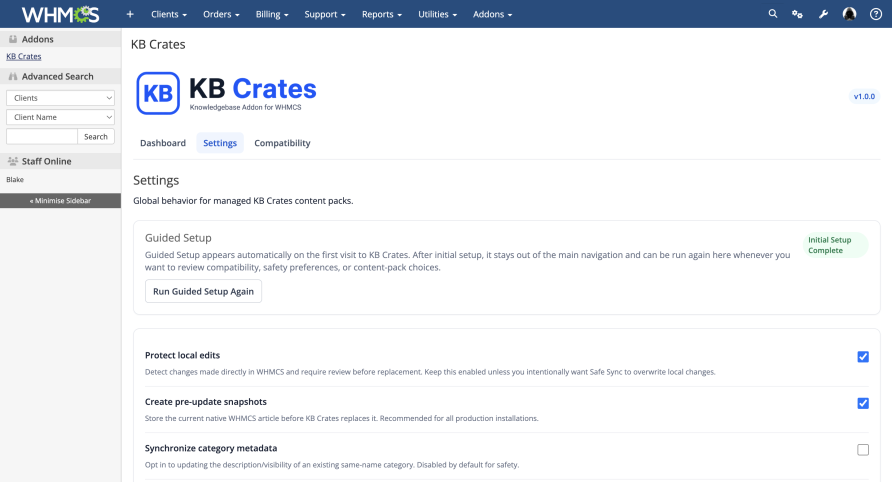This screenshot has height=482, width=892.
Task: Click the Initial Setup Complete badge
Action: click(835, 245)
